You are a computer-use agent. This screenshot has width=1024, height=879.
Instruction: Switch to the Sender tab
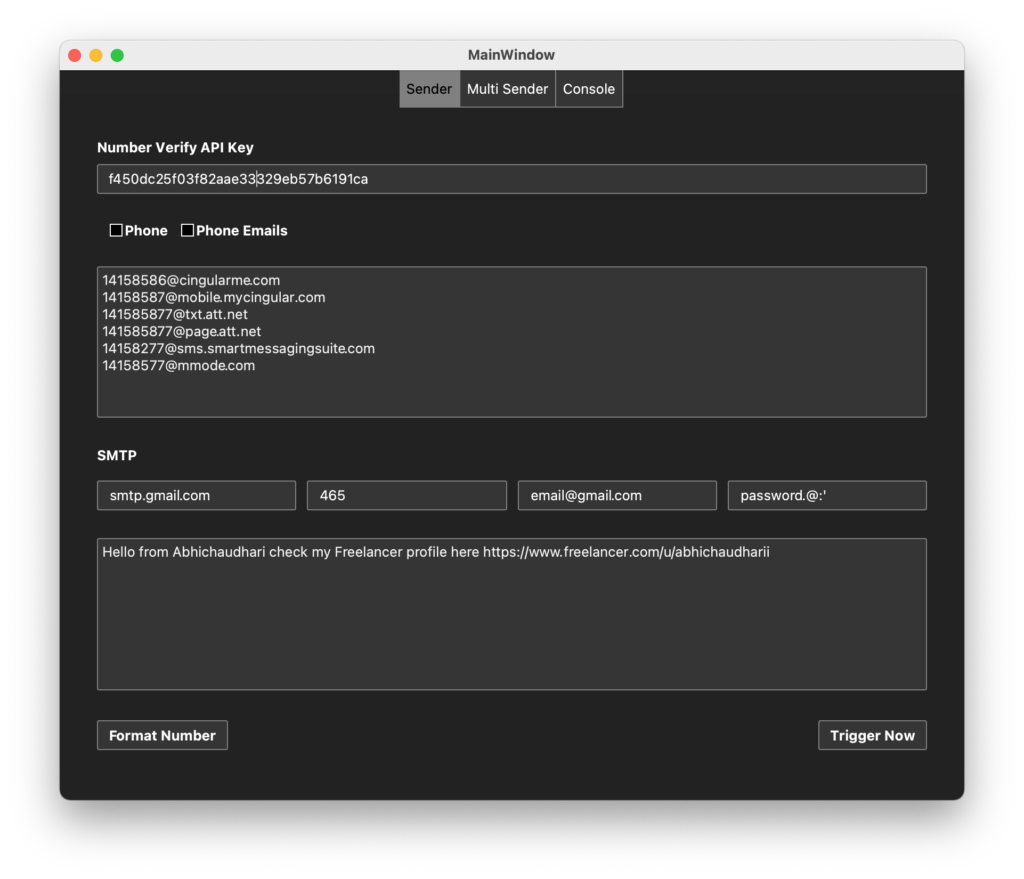(x=429, y=89)
